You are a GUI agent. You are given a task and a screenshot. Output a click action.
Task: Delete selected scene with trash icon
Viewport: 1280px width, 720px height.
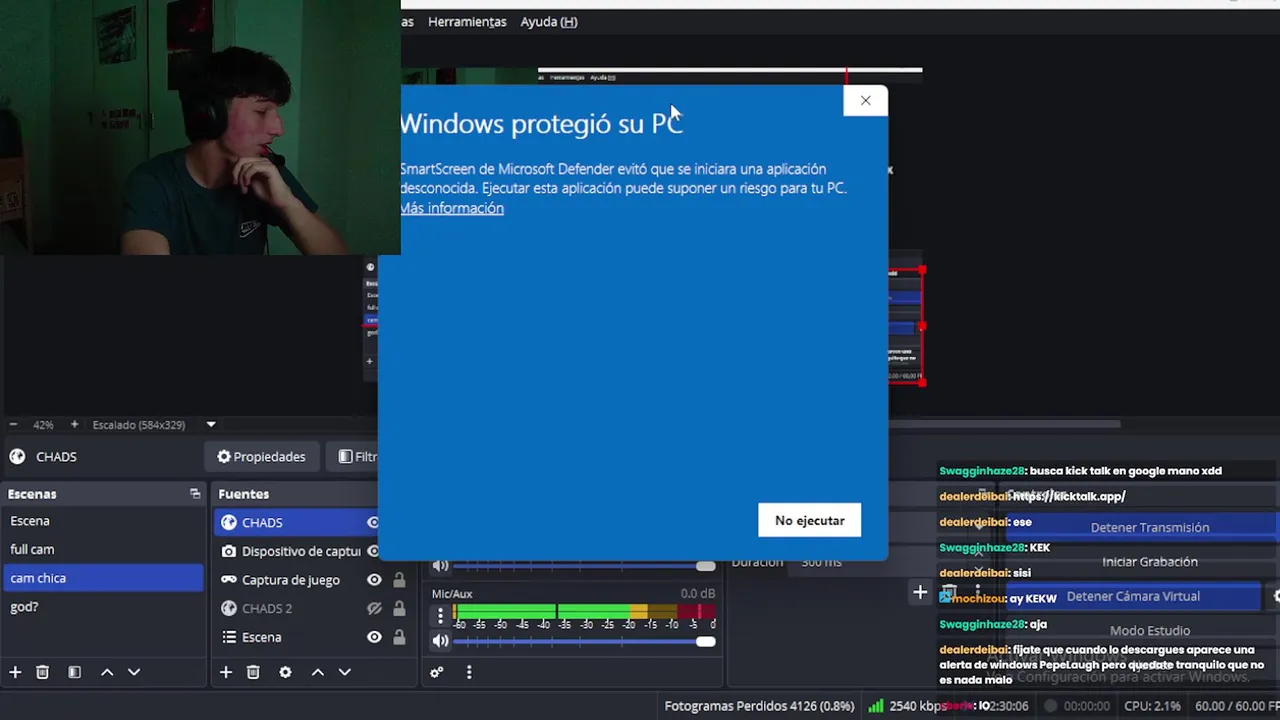pos(42,672)
